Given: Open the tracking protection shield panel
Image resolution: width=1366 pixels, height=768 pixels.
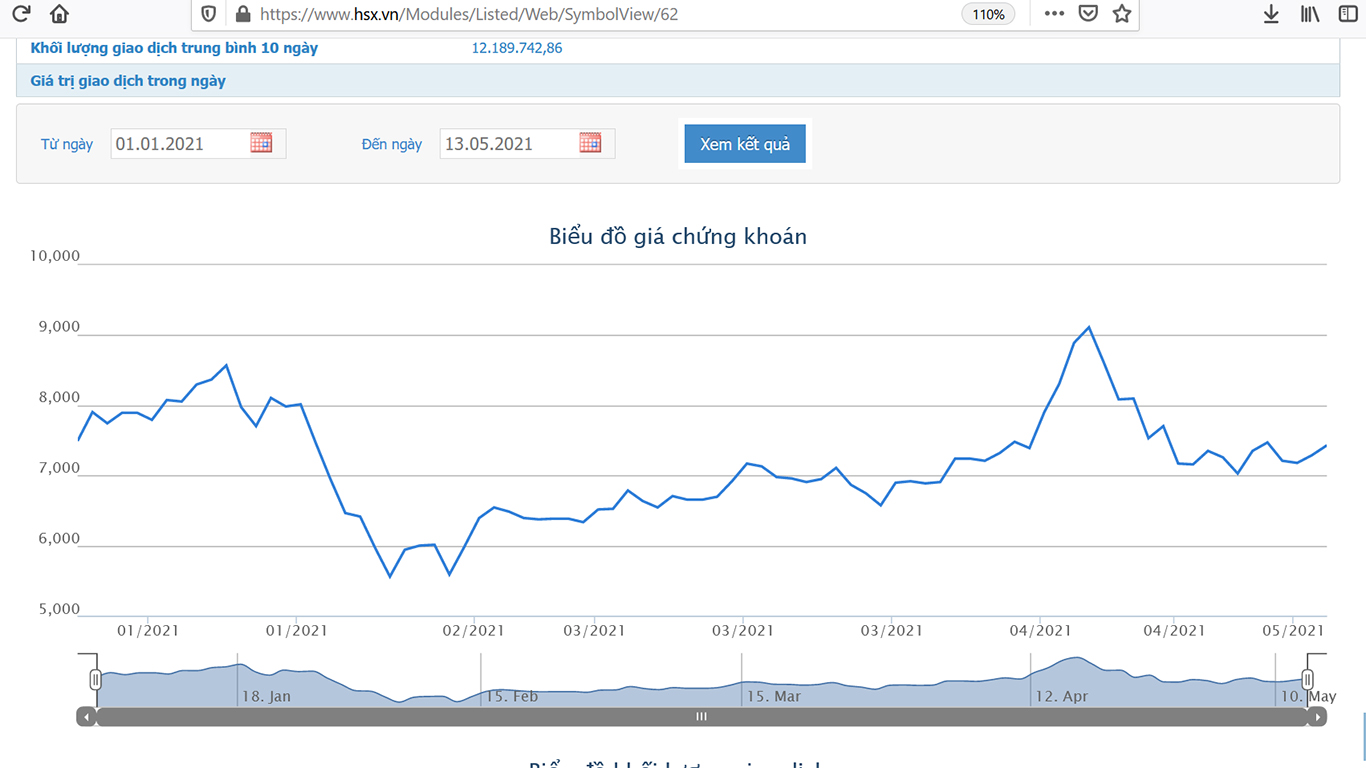Looking at the screenshot, I should [208, 14].
